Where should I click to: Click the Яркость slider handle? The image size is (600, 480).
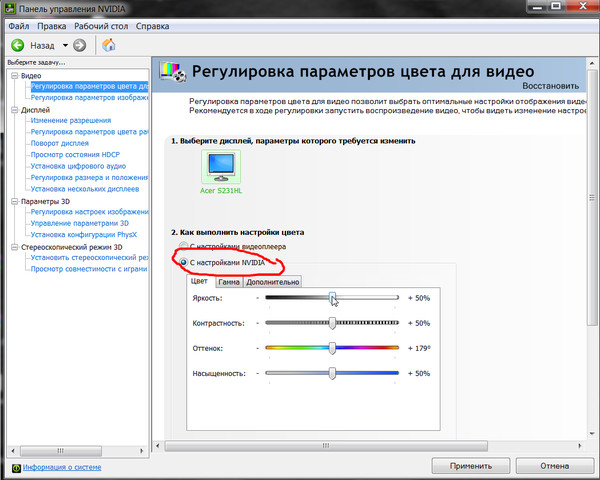[x=333, y=297]
